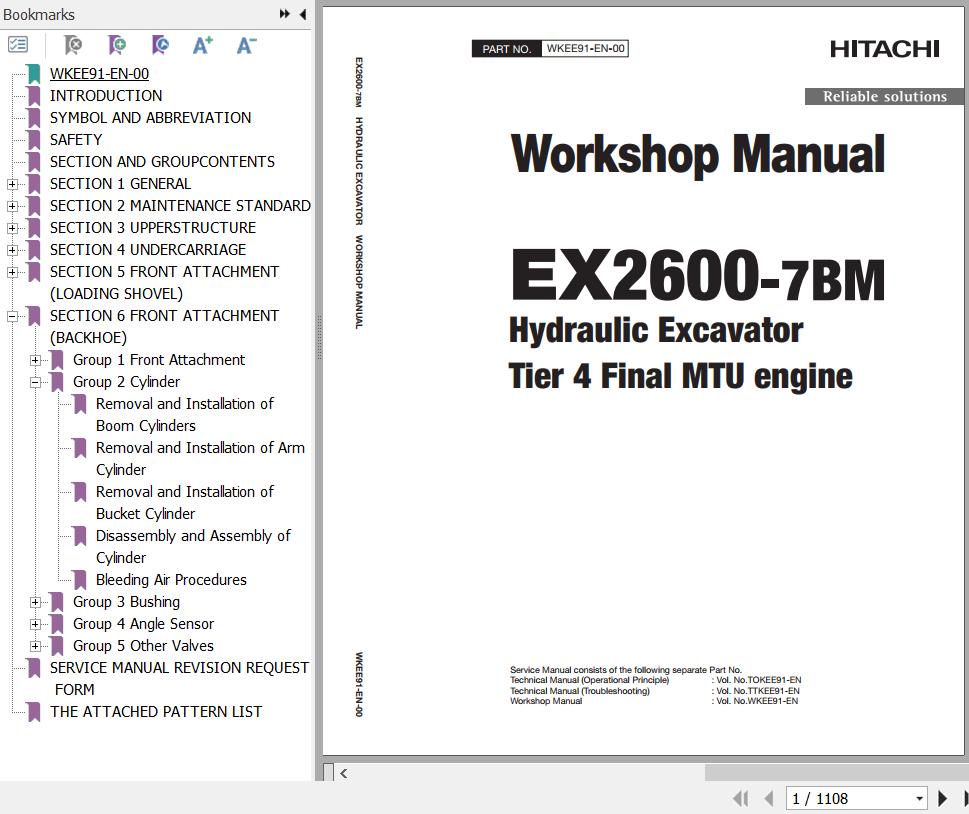
Task: Open the bookmark options list icon
Action: tap(18, 45)
